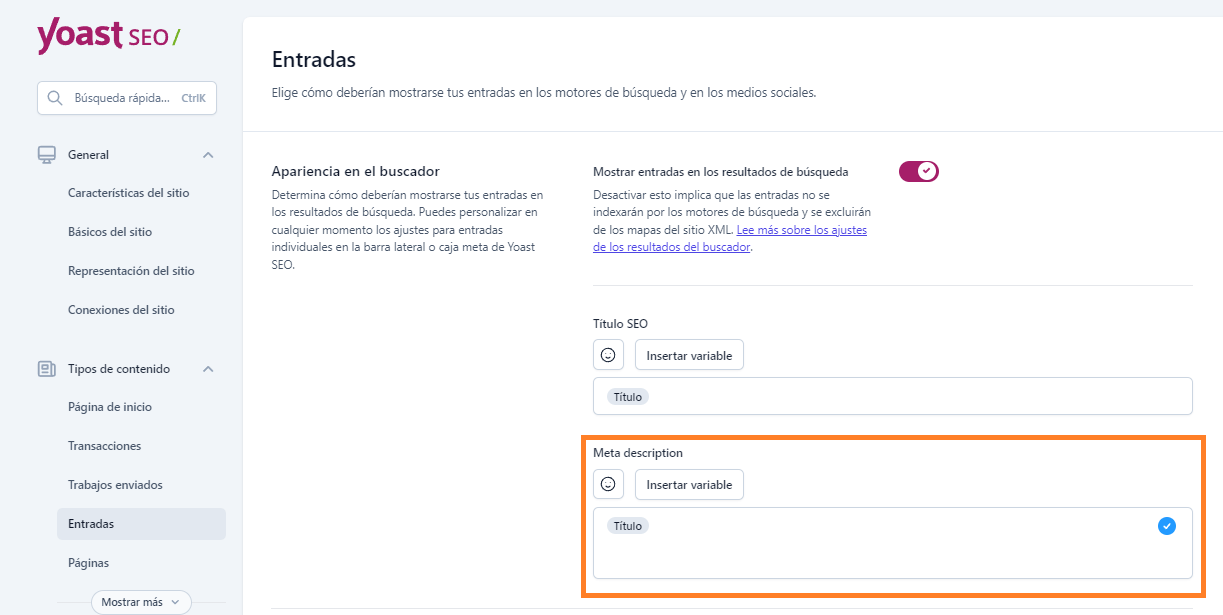
Task: Click Insertar variable under Título SEO
Action: pyautogui.click(x=689, y=354)
